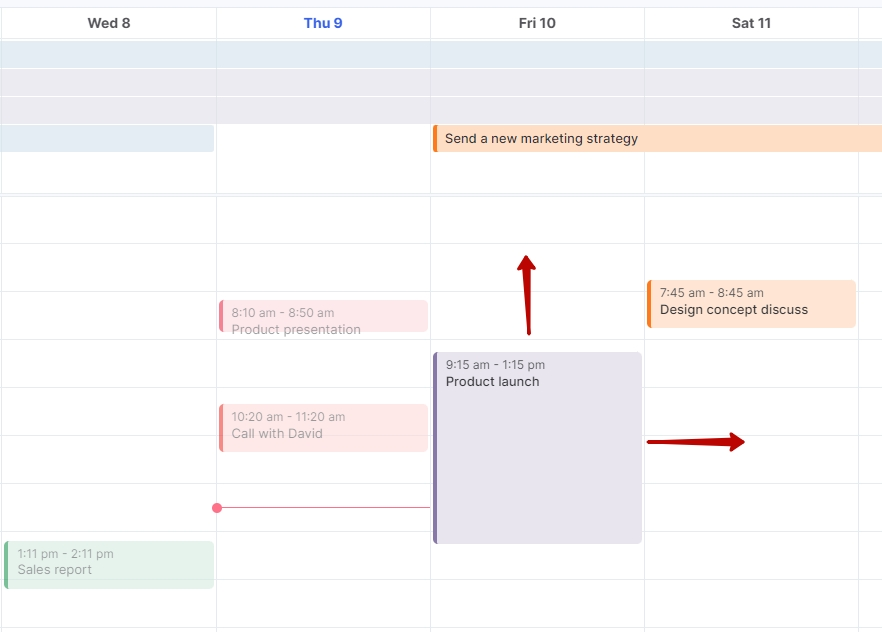The image size is (882, 632).
Task: Open the Design concept discuss event
Action: tap(751, 303)
